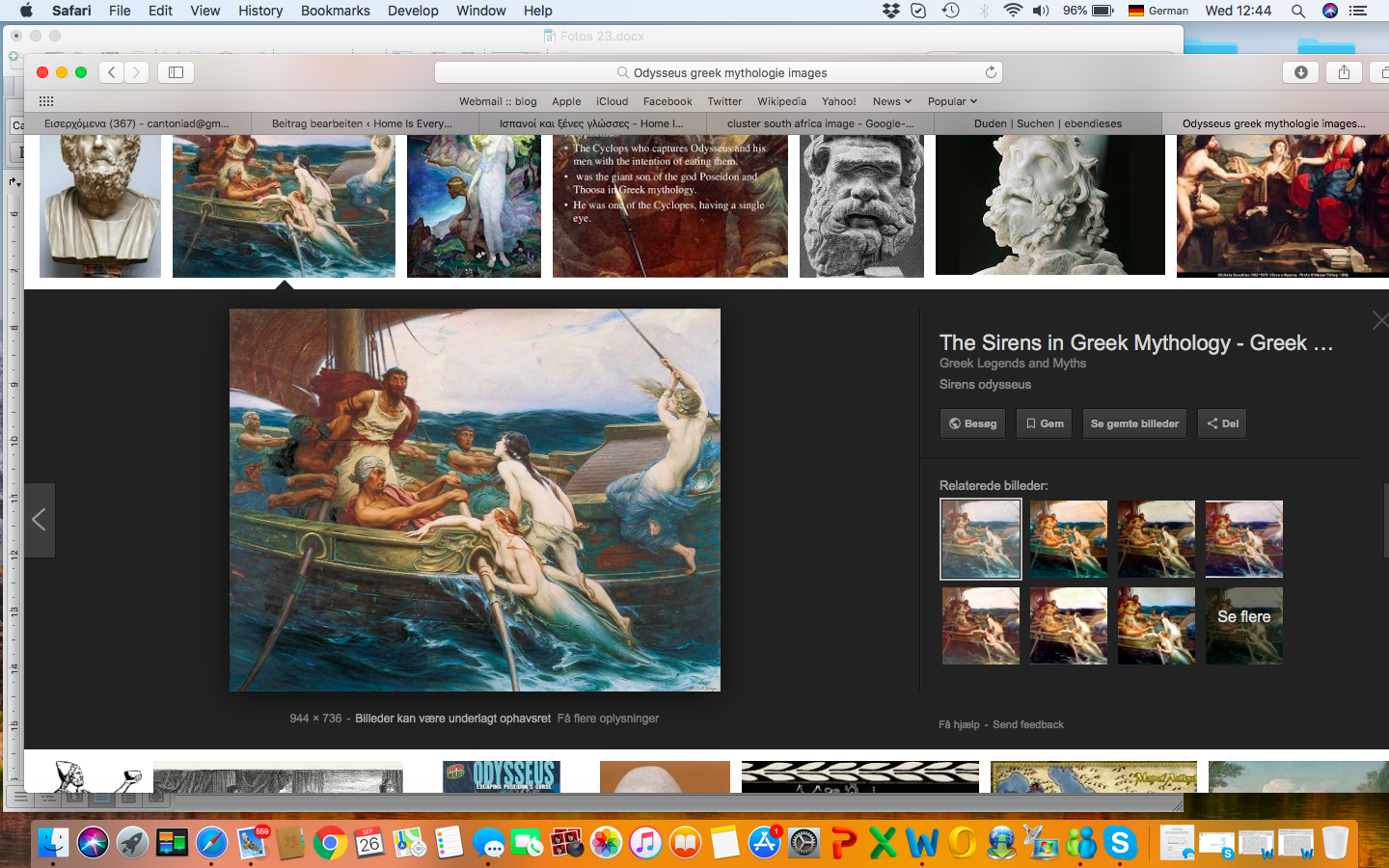
Task: Open Se flere related images tile
Action: (x=1244, y=626)
